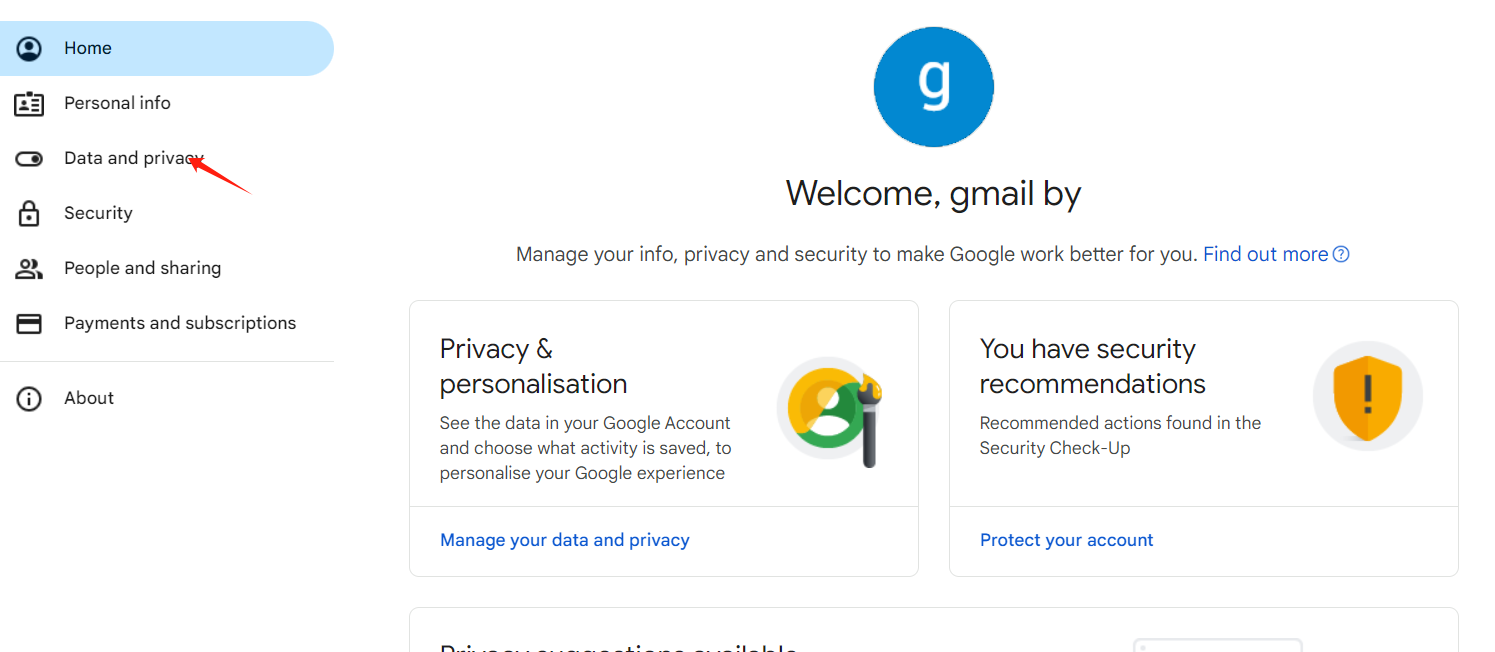The image size is (1495, 652).
Task: Click the Security padlock icon
Action: pyautogui.click(x=30, y=213)
